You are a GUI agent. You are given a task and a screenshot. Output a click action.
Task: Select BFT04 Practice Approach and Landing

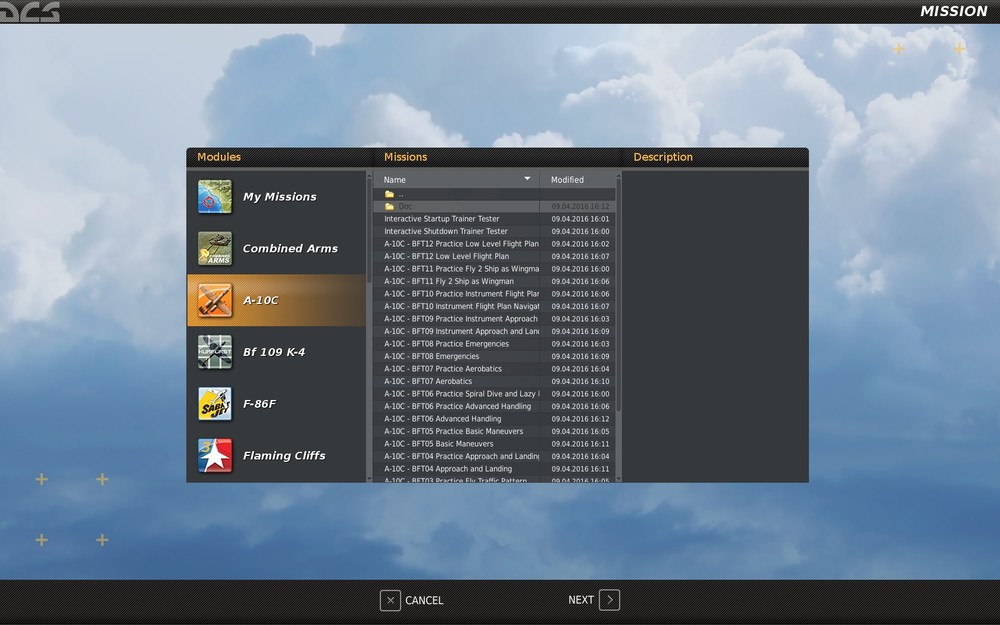pyautogui.click(x=495, y=457)
